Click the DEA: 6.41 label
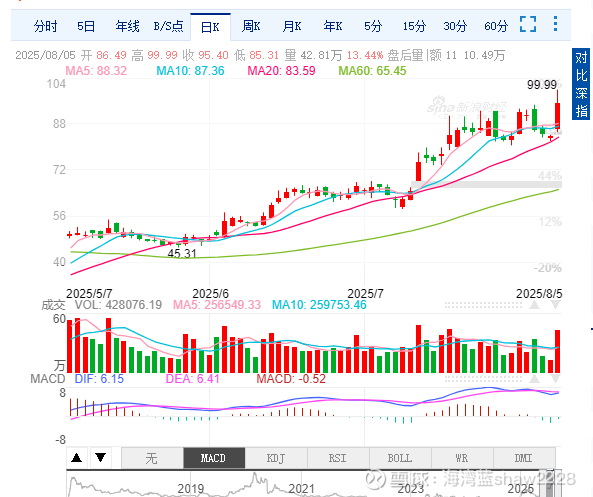The width and height of the screenshot is (593, 497). click(192, 379)
